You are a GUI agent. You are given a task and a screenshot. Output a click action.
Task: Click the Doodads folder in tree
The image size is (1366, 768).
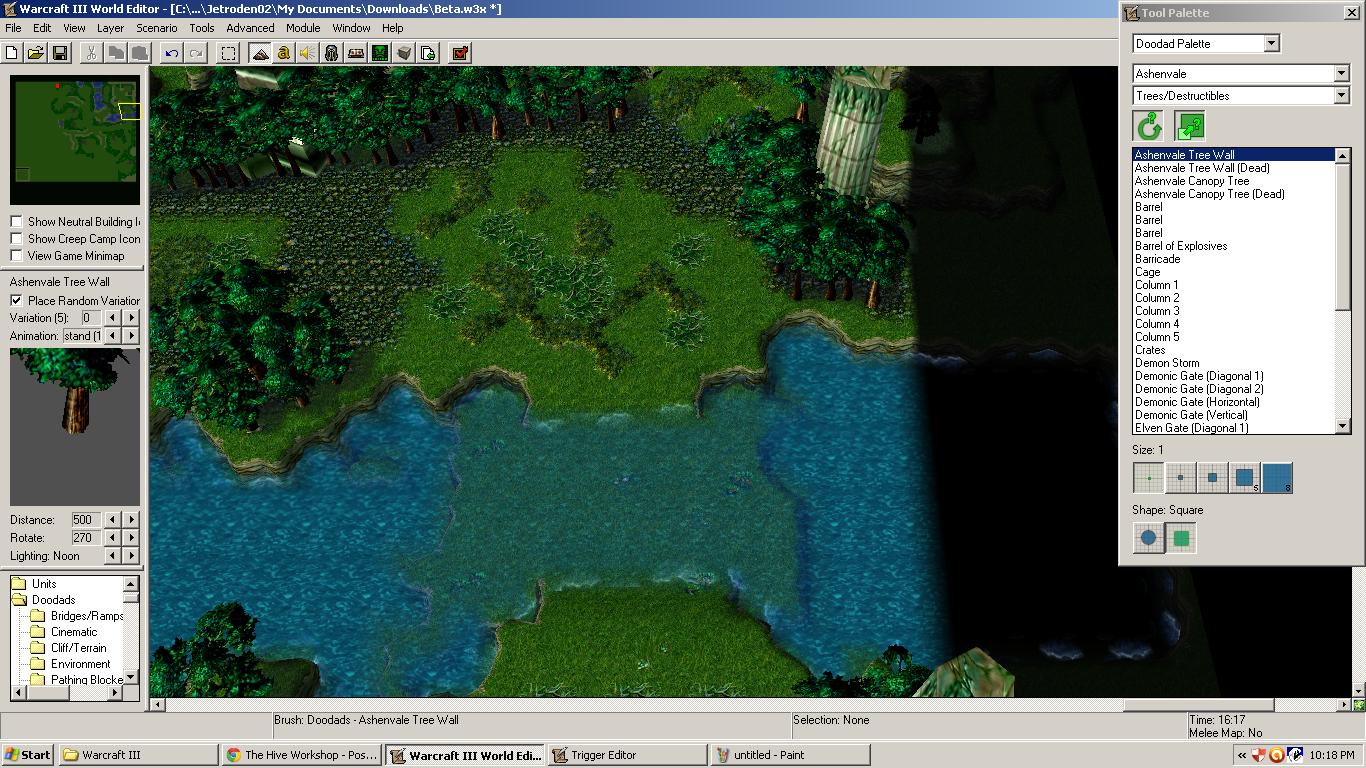[x=44, y=600]
